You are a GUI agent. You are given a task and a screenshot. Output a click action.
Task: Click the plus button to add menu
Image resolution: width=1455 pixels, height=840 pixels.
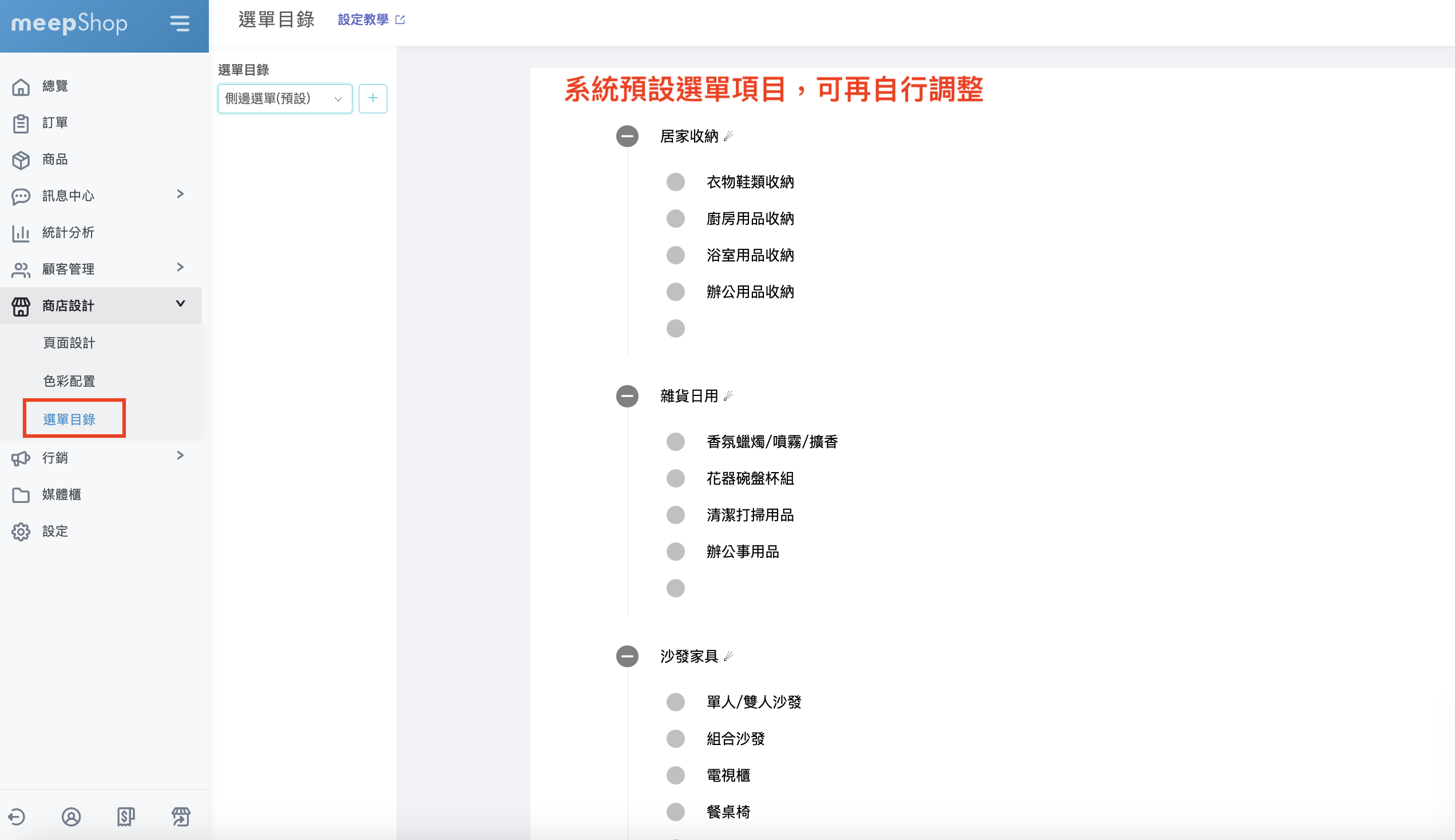tap(372, 98)
